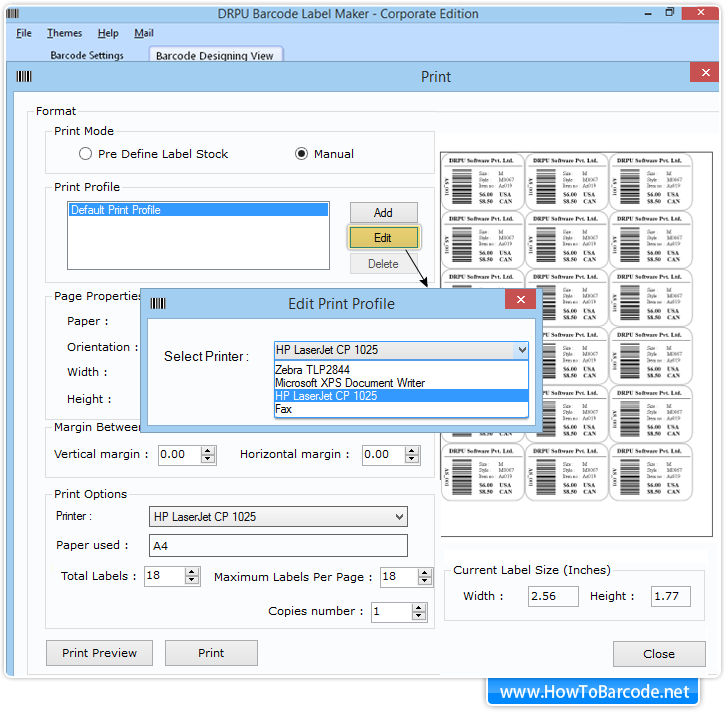Click the Maximum Labels Per Page field
Image resolution: width=725 pixels, height=712 pixels.
tap(399, 577)
